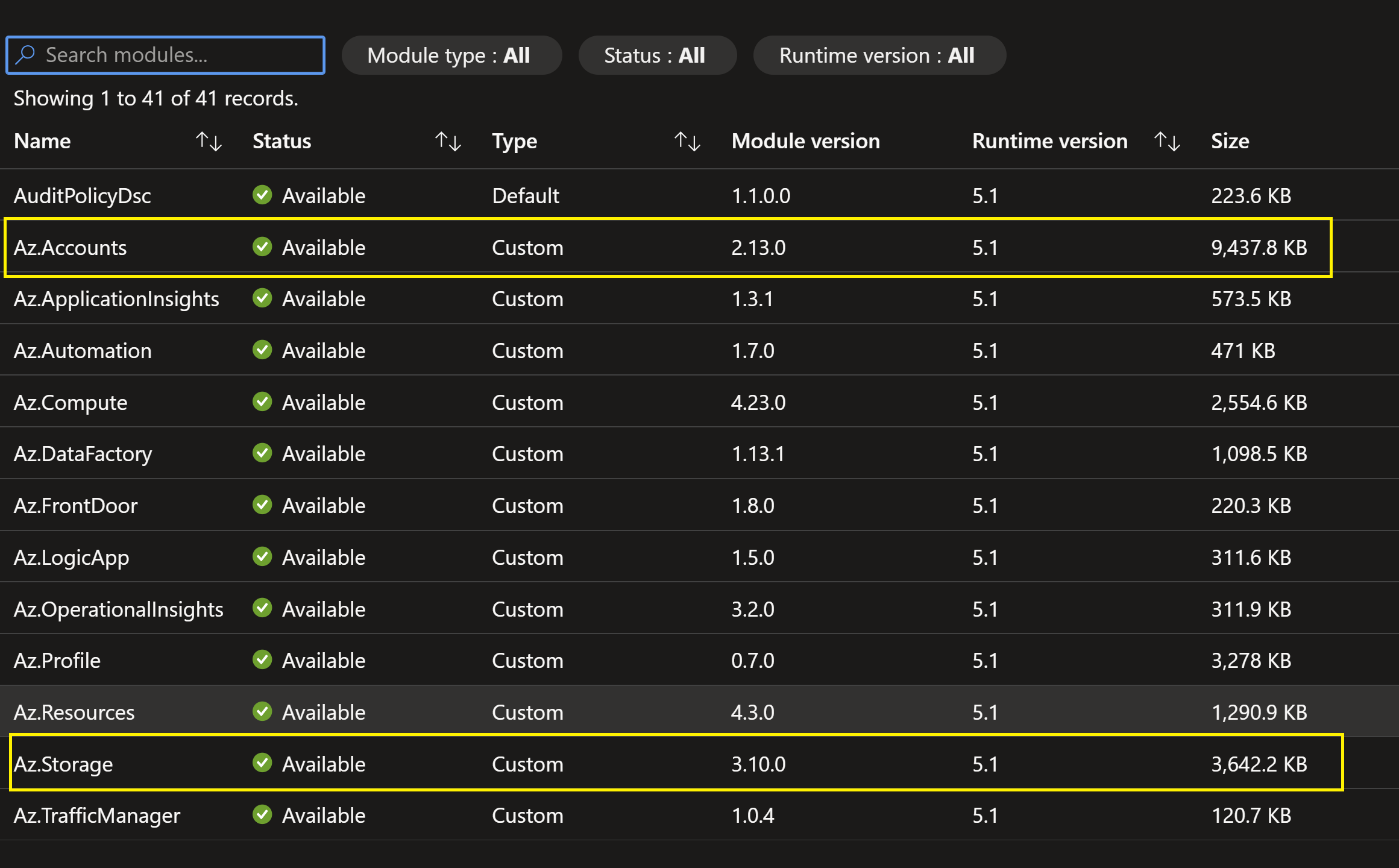The width and height of the screenshot is (1399, 868).
Task: Select the Az.Resources row name
Action: tap(74, 712)
